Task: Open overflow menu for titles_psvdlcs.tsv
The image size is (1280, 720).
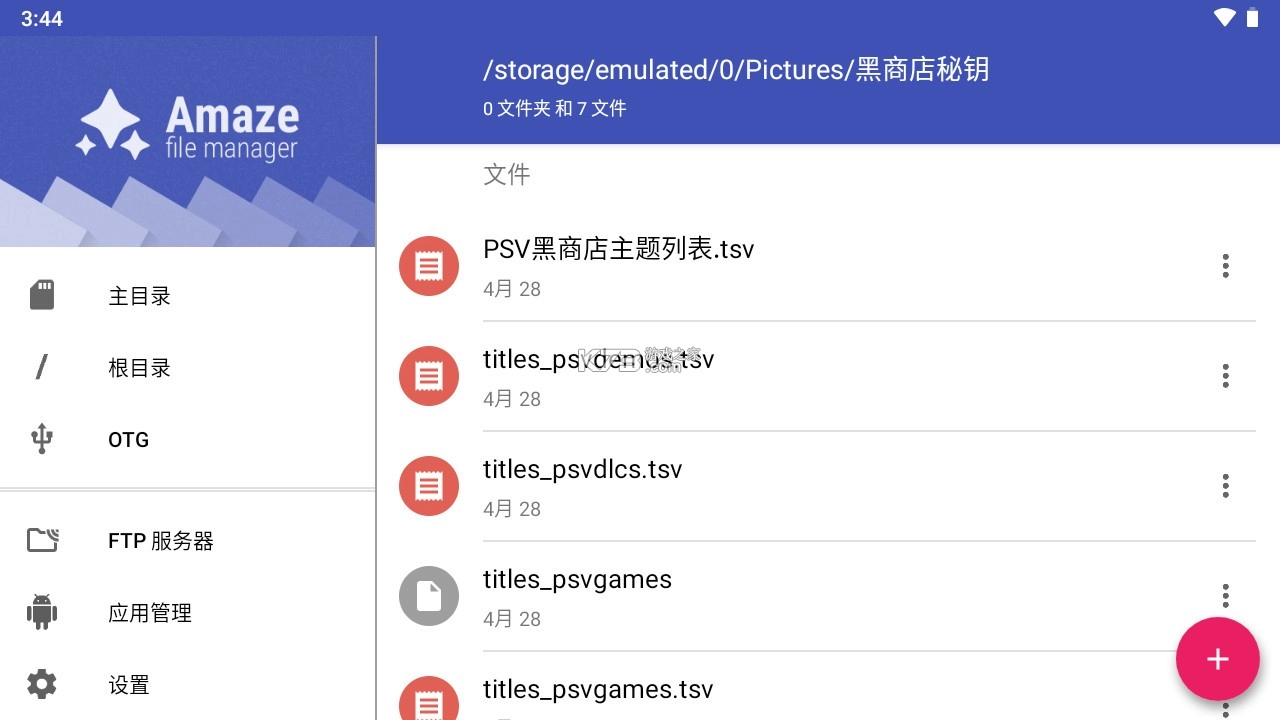Action: coord(1225,486)
